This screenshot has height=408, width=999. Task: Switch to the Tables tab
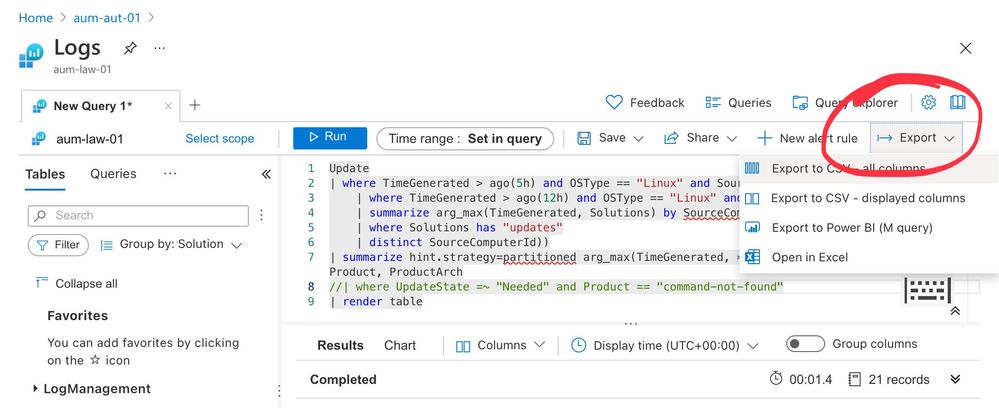(45, 174)
